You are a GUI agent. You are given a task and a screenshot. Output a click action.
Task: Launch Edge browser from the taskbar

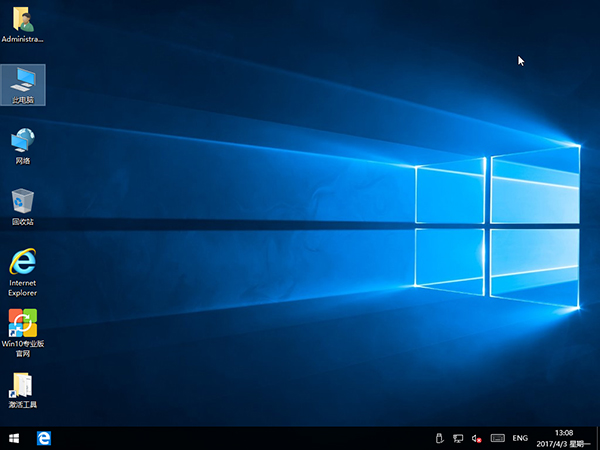44,438
